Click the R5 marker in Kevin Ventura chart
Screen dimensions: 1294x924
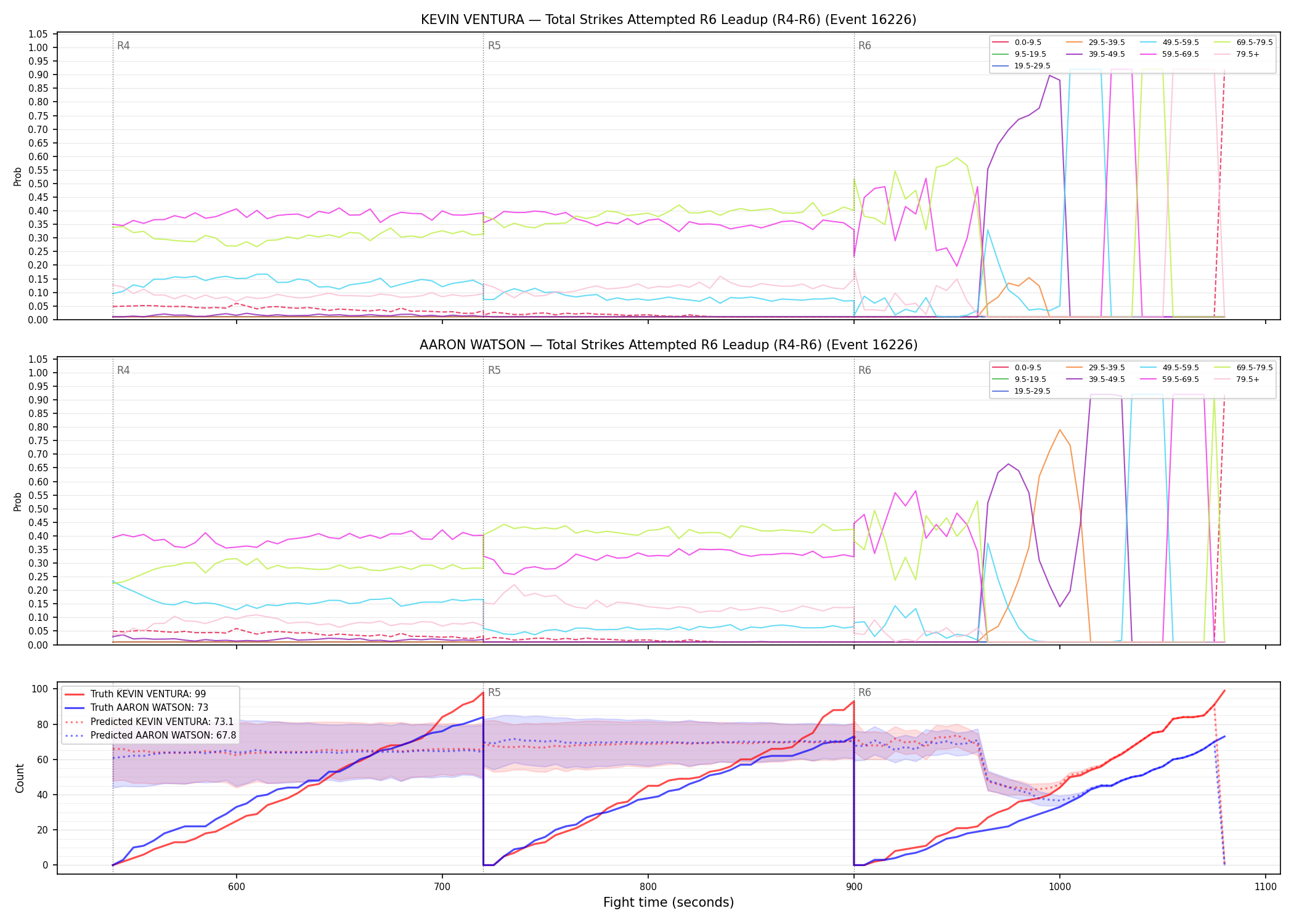(x=494, y=46)
